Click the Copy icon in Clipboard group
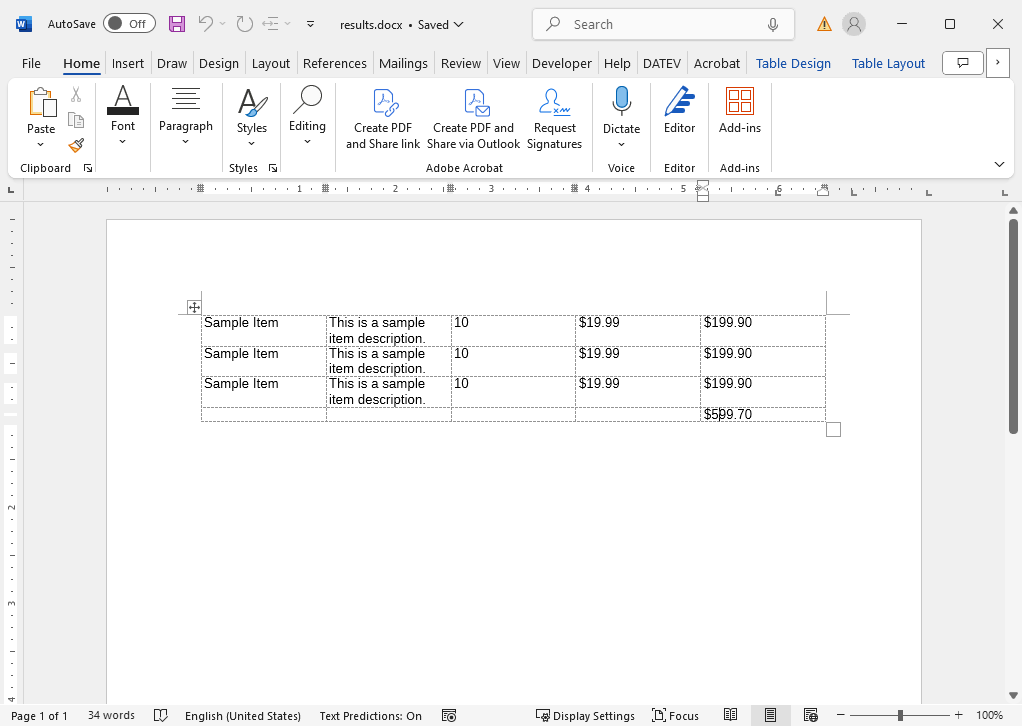Image resolution: width=1022 pixels, height=726 pixels. pyautogui.click(x=76, y=121)
